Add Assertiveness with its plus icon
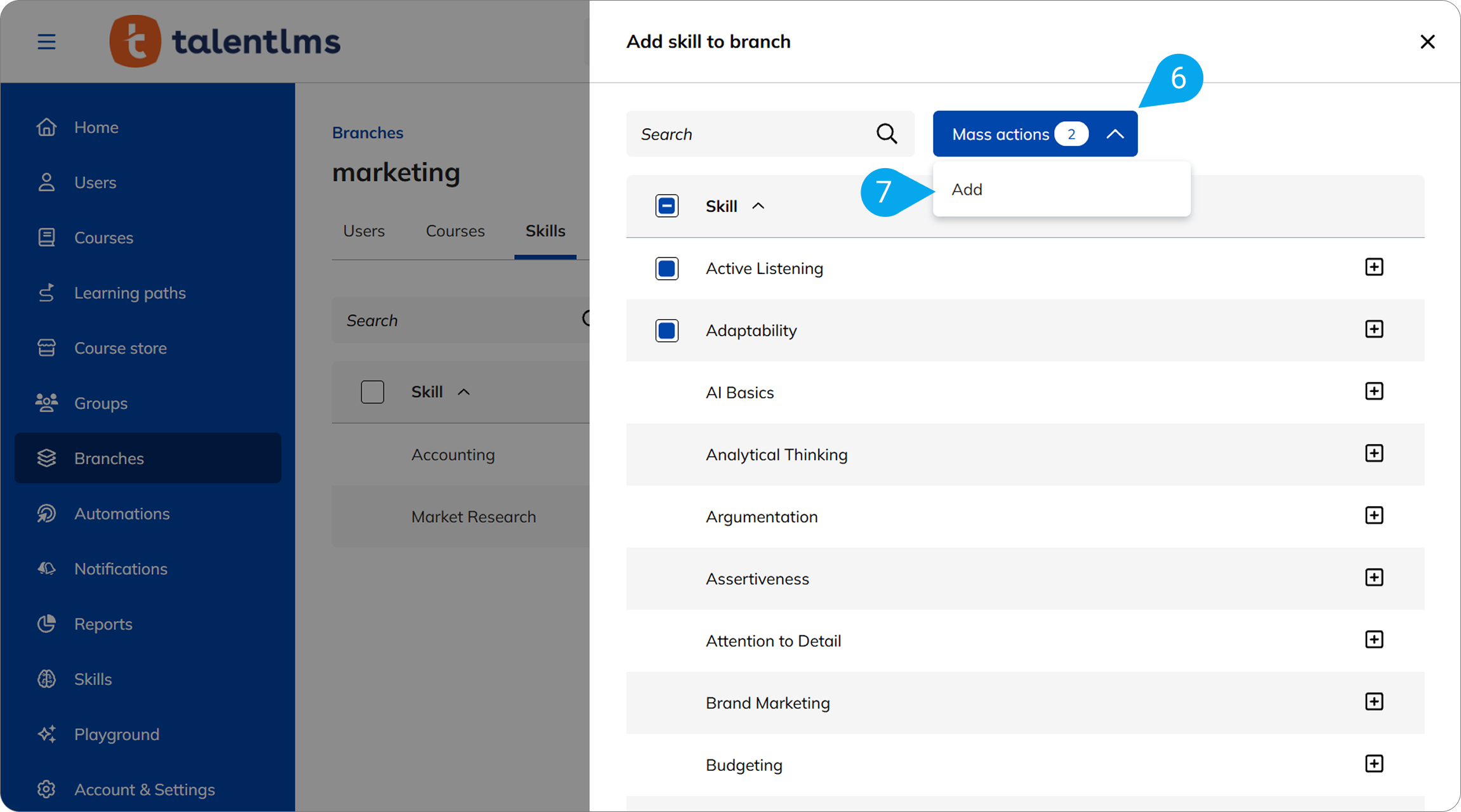Viewport: 1461px width, 812px height. 1374,577
